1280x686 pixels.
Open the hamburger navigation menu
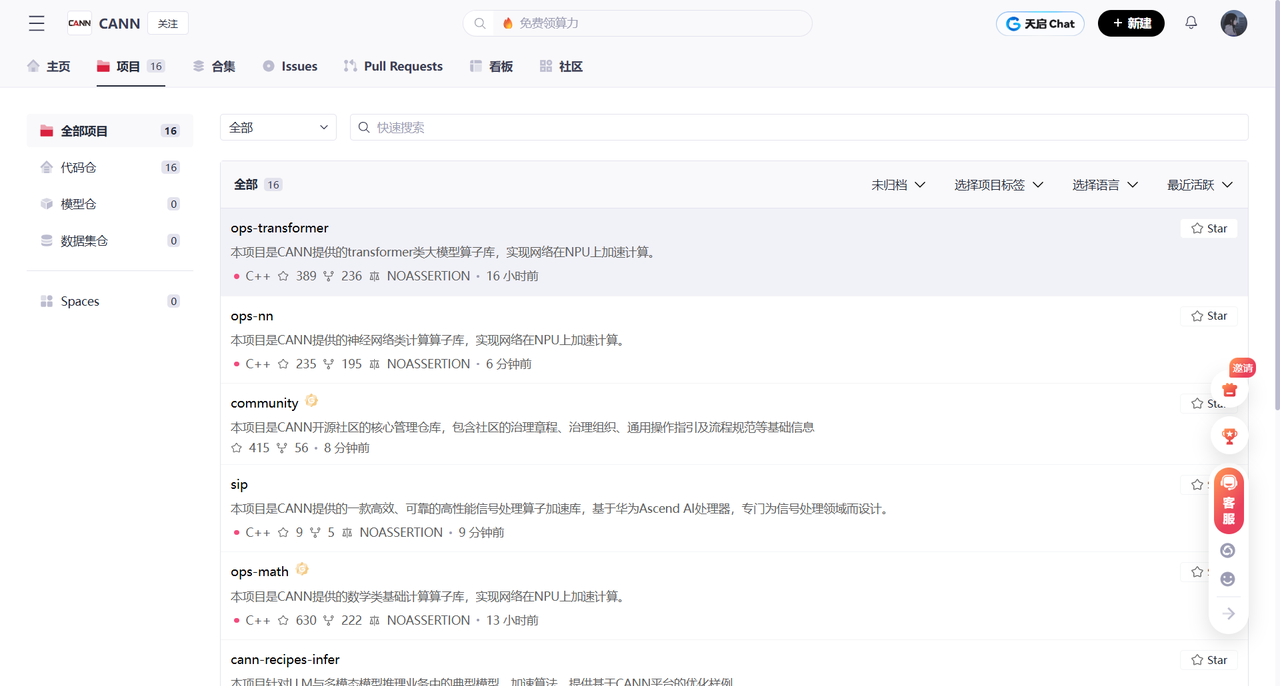click(x=36, y=23)
